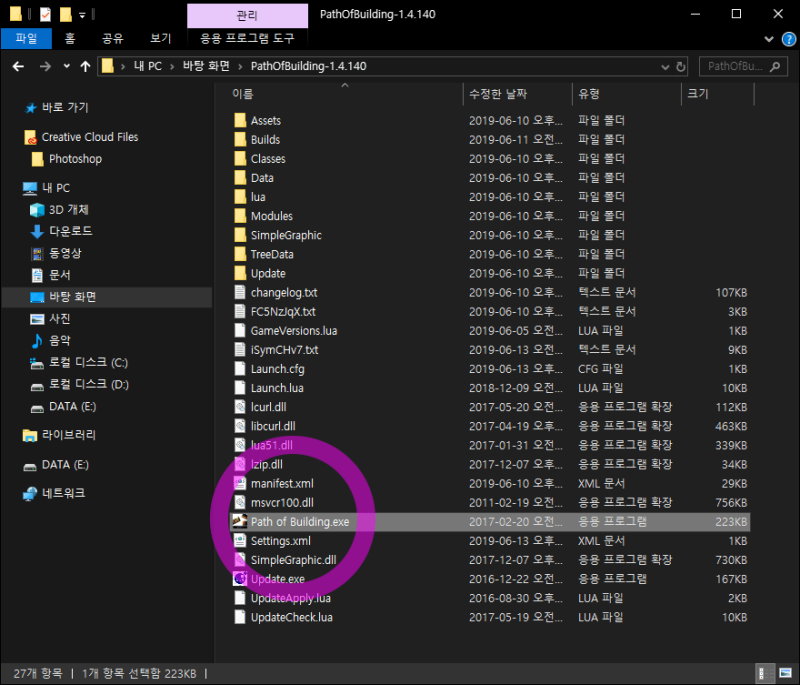Select 바로 가기 in the sidebar
800x685 pixels.
65,108
